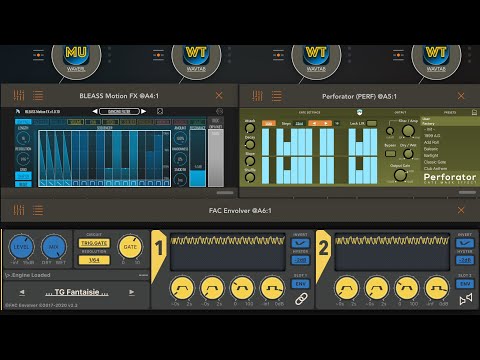Switch to Gate Settings section in Perforator
480x360 pixels.
(x=309, y=113)
